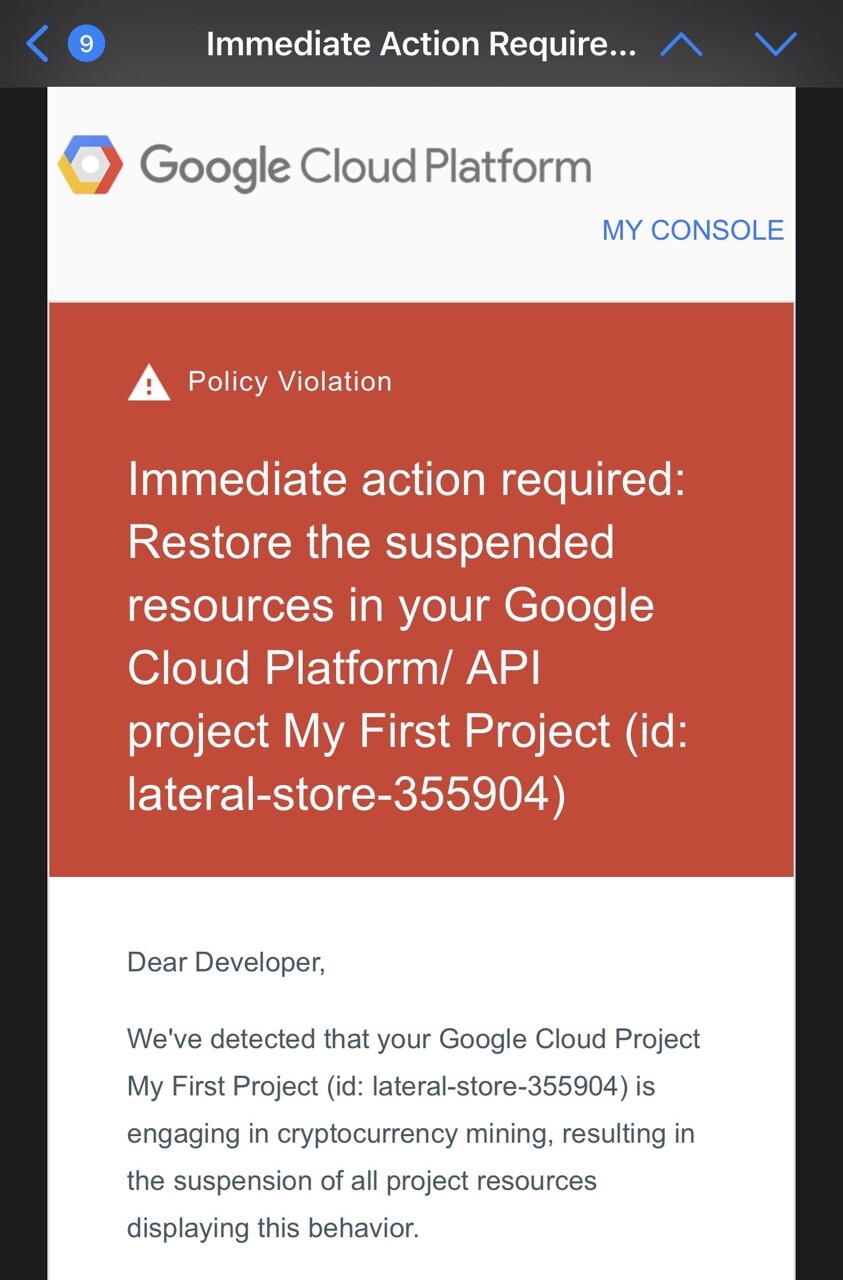Click the 'Cloud Platform/ API' heading line

coord(334,668)
